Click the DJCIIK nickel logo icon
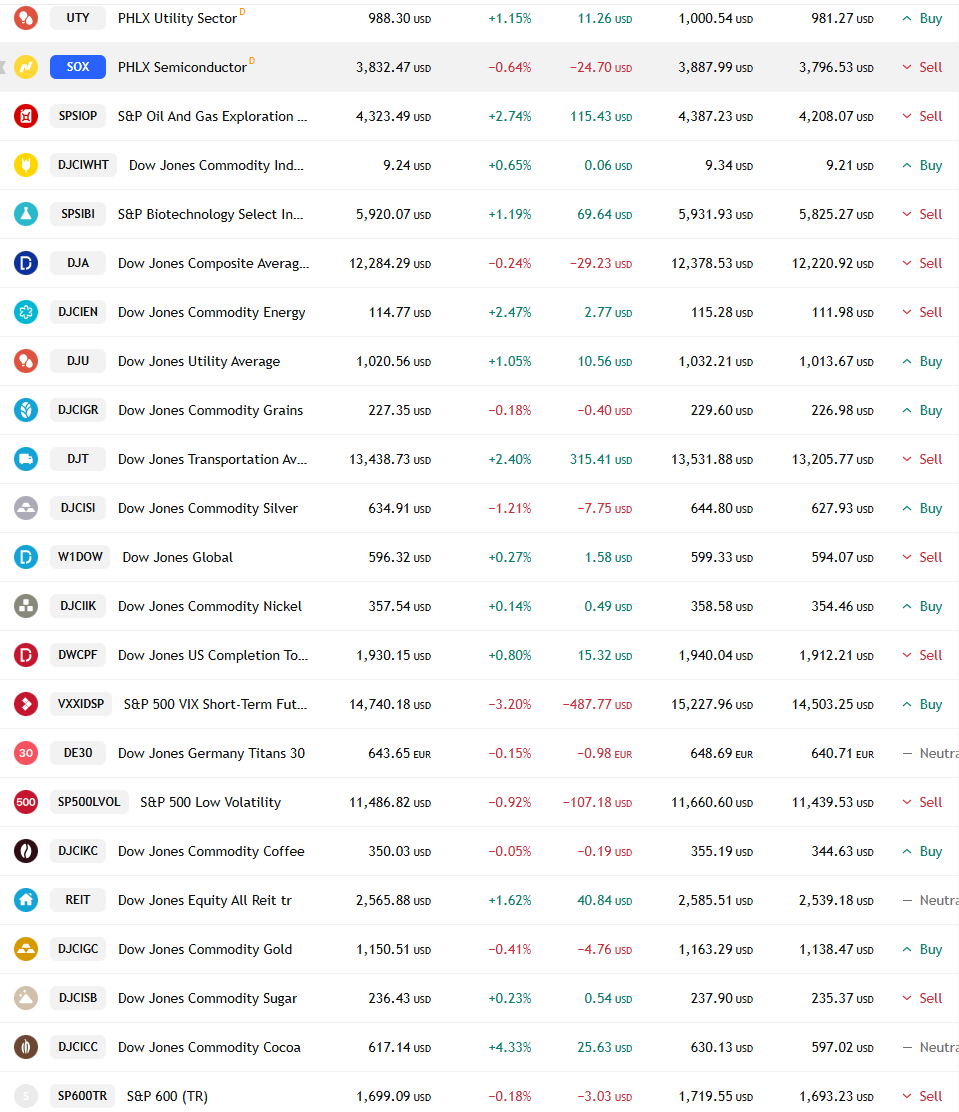The height and width of the screenshot is (1112, 959). (26, 605)
